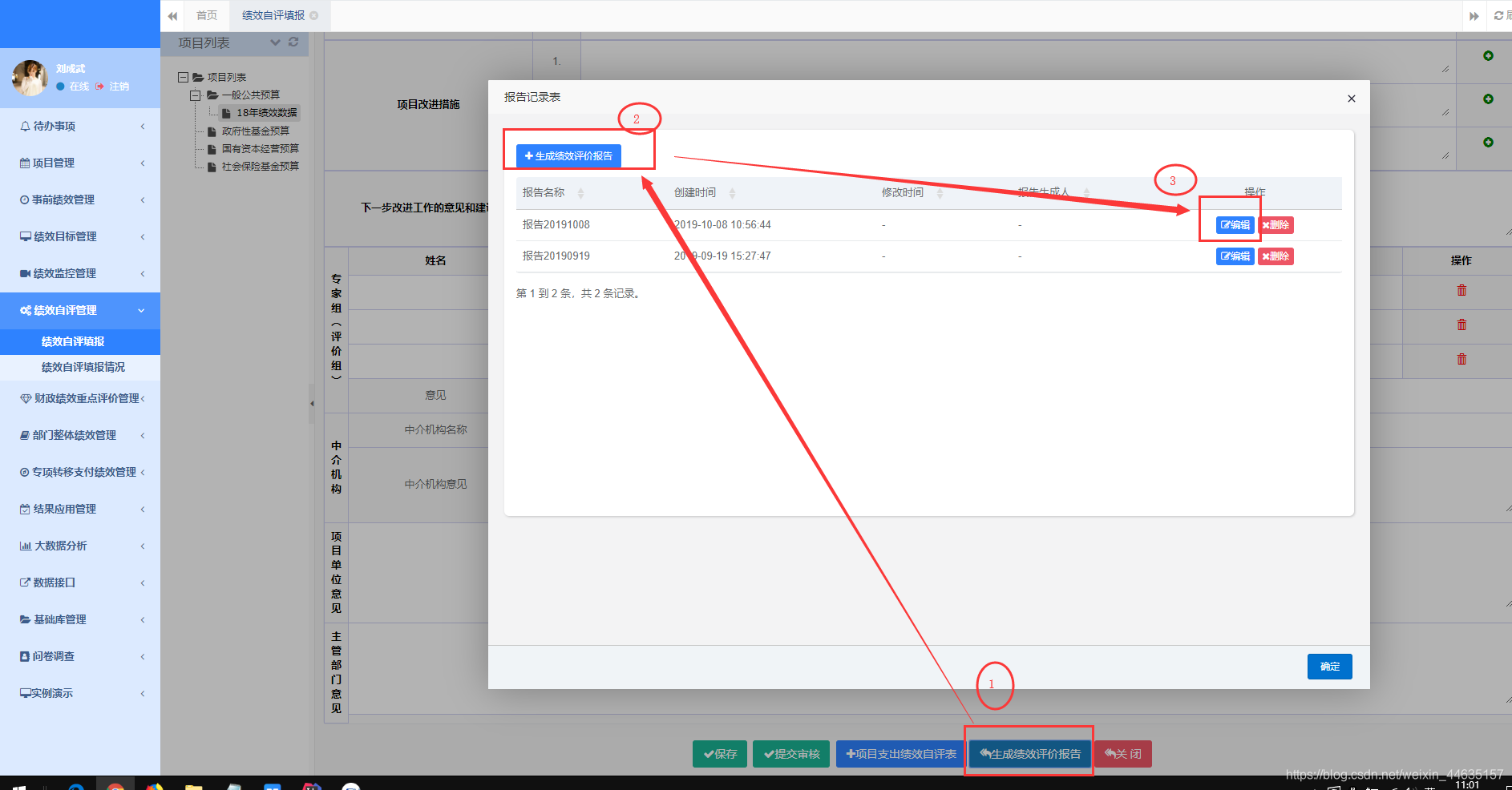Select 社会保险基金预算 in the project tree
This screenshot has width=1512, height=790.
pos(260,166)
